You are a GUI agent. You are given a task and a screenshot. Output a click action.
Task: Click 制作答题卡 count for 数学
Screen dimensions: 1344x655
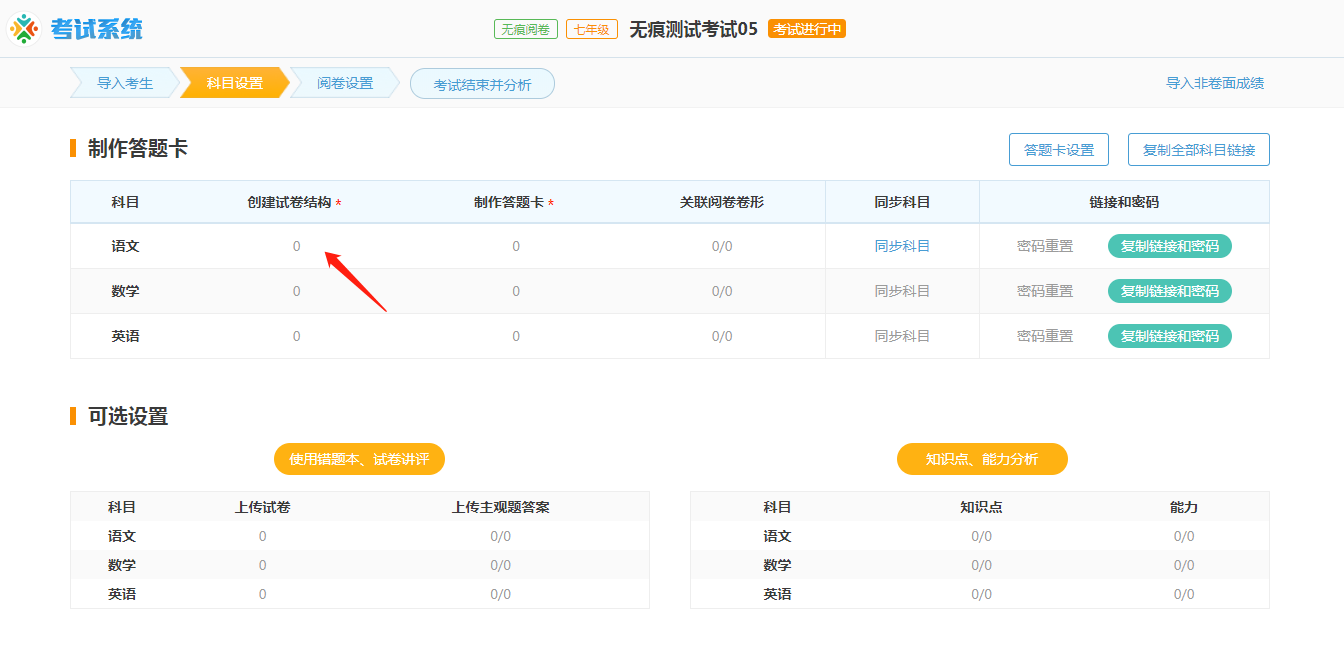[516, 291]
